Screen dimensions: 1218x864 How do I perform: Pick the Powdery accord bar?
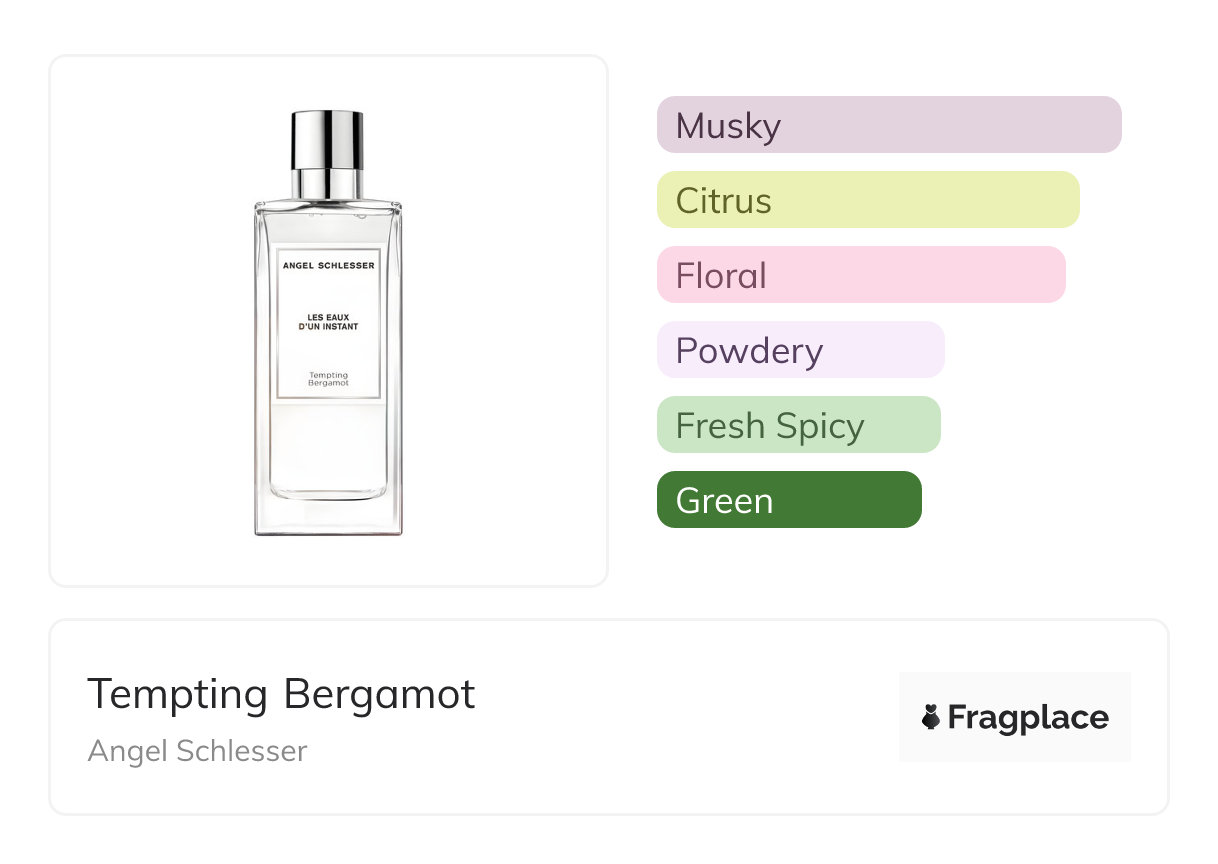pyautogui.click(x=800, y=350)
